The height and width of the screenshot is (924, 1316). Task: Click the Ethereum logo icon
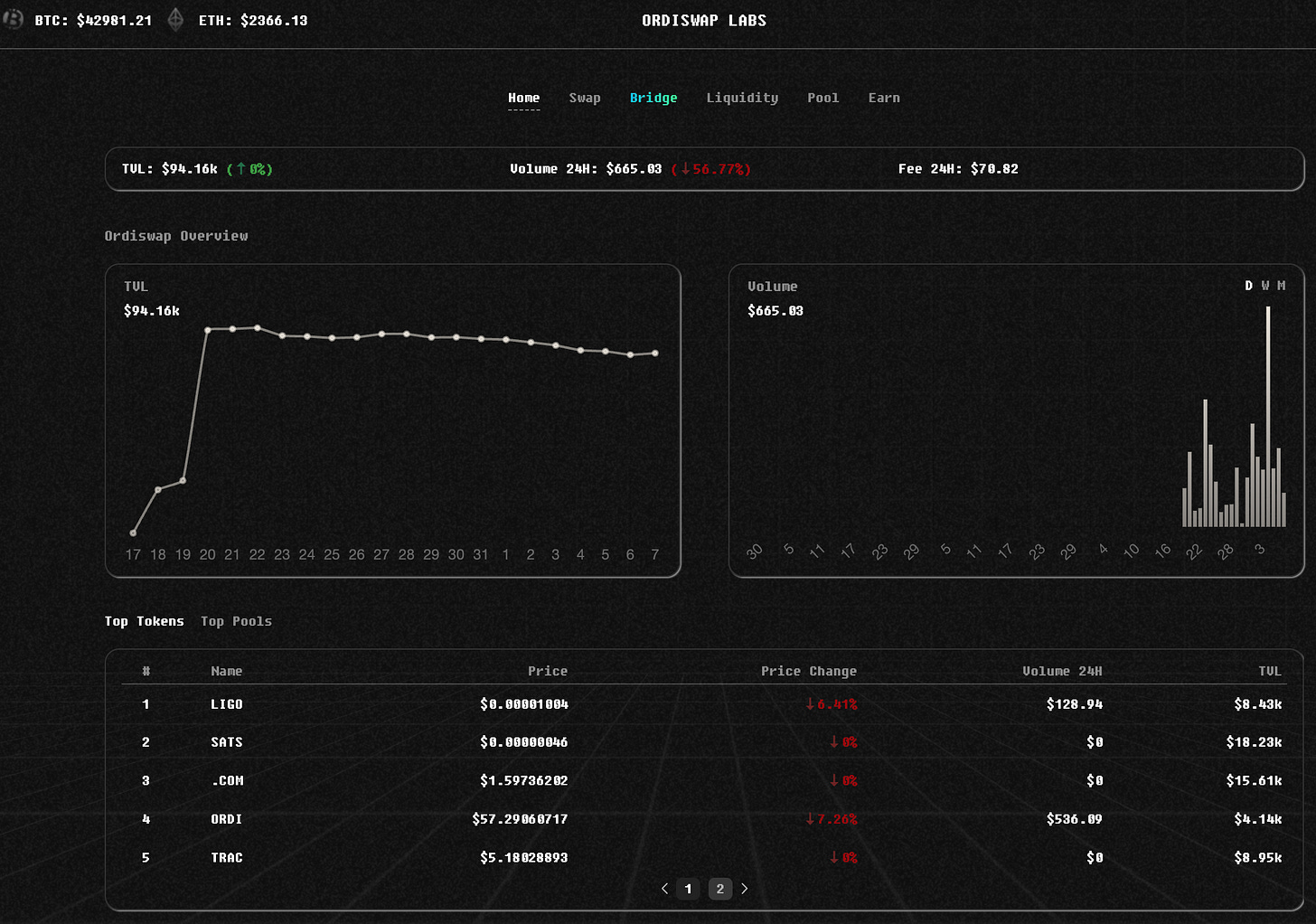point(176,19)
